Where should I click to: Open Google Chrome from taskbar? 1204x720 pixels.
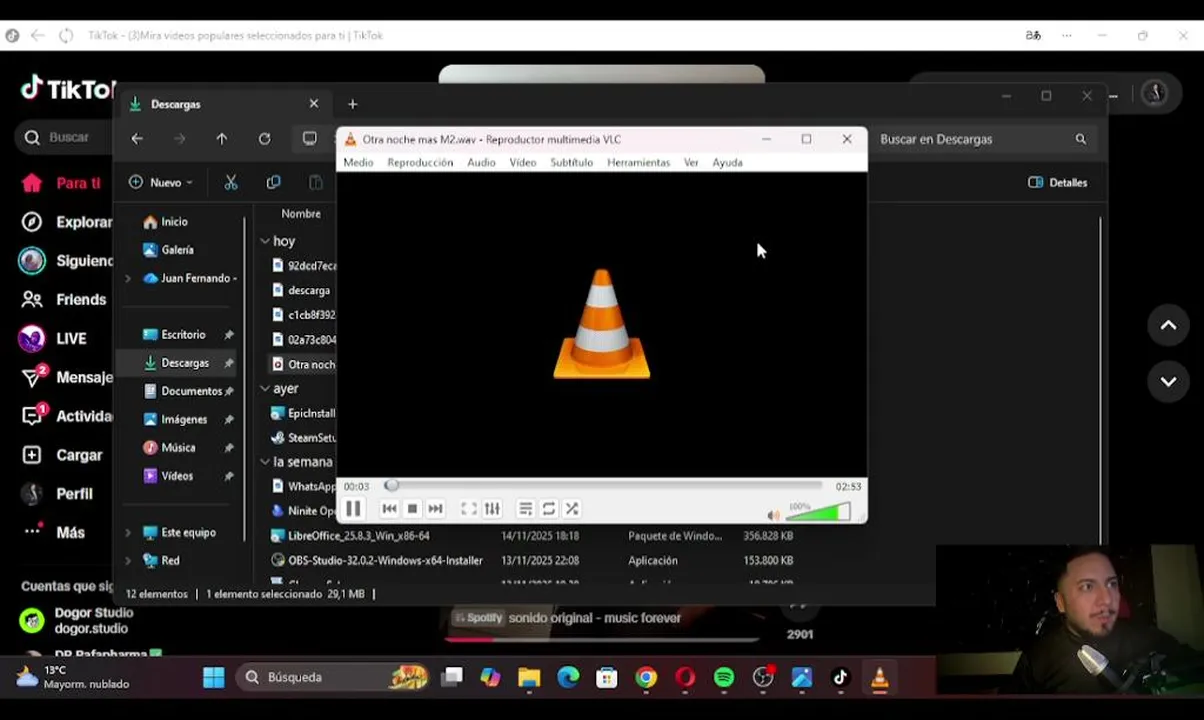pyautogui.click(x=646, y=678)
